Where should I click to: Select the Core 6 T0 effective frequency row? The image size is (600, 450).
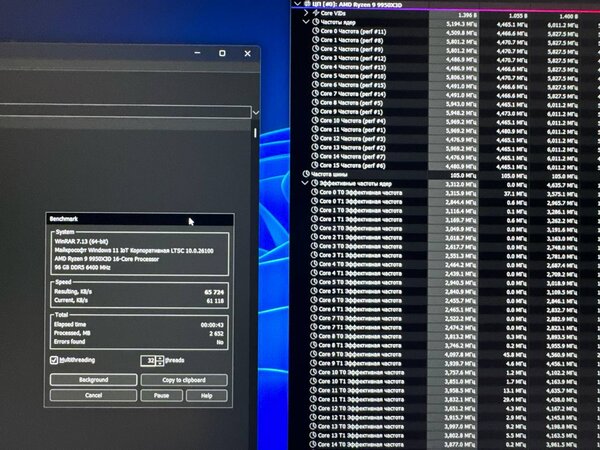pos(445,300)
